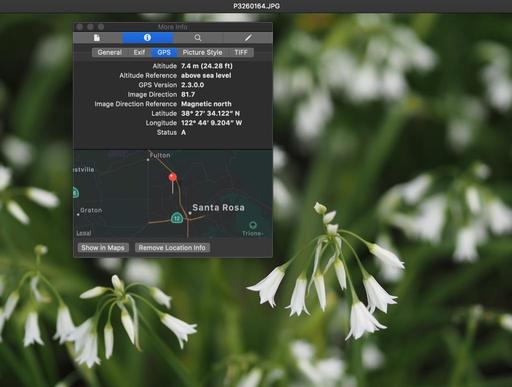Switch to the General tab
Viewport: 512px width, 387px height.
pyautogui.click(x=109, y=52)
